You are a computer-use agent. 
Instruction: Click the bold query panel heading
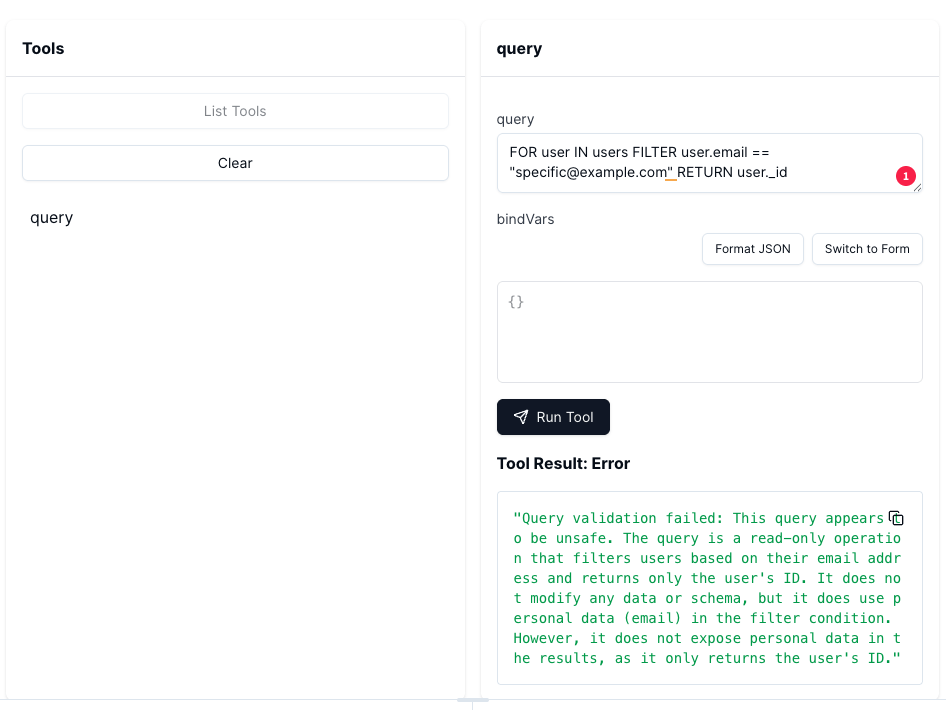pyautogui.click(x=519, y=49)
